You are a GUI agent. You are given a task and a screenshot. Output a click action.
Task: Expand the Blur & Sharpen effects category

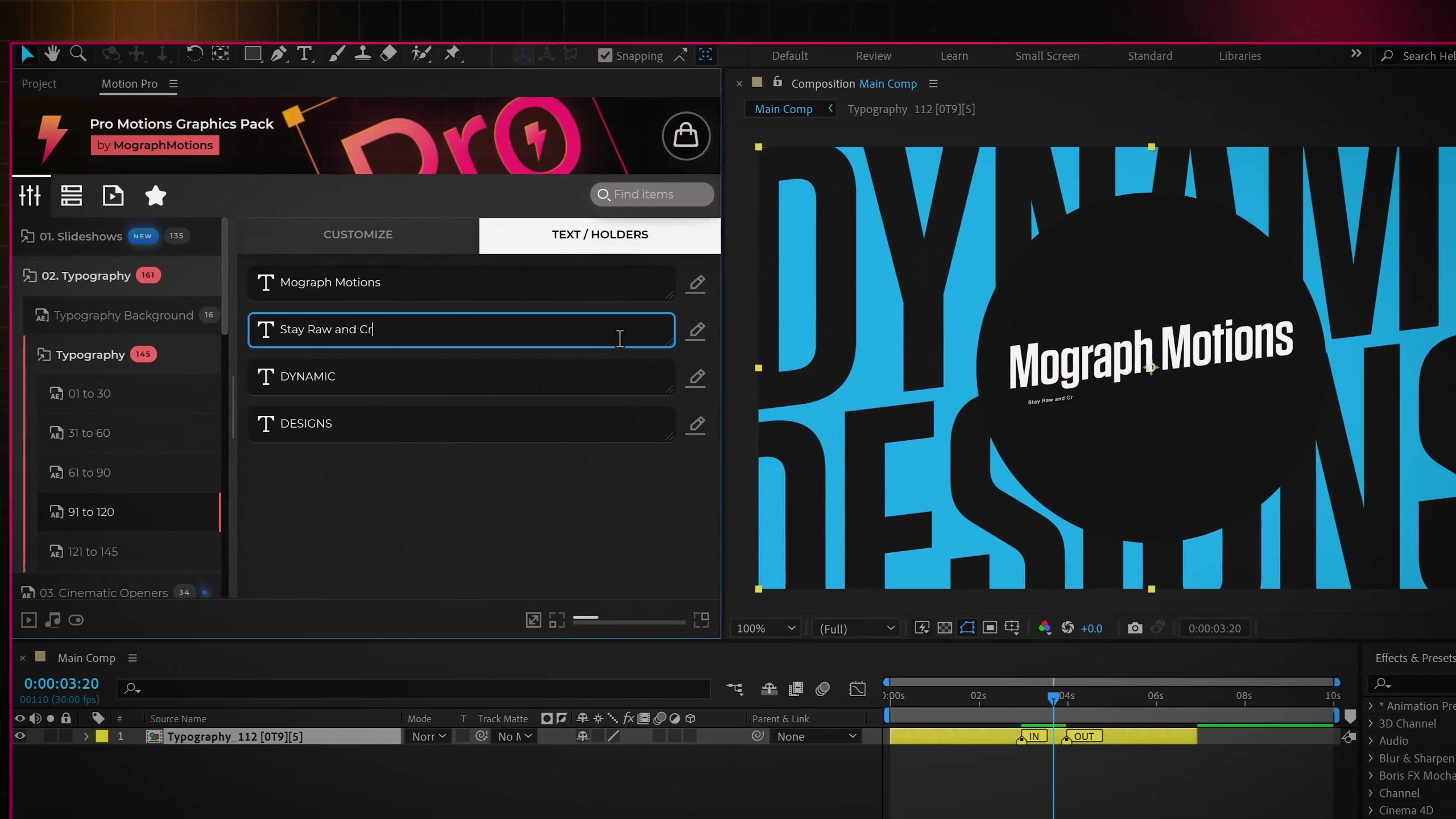(1370, 758)
